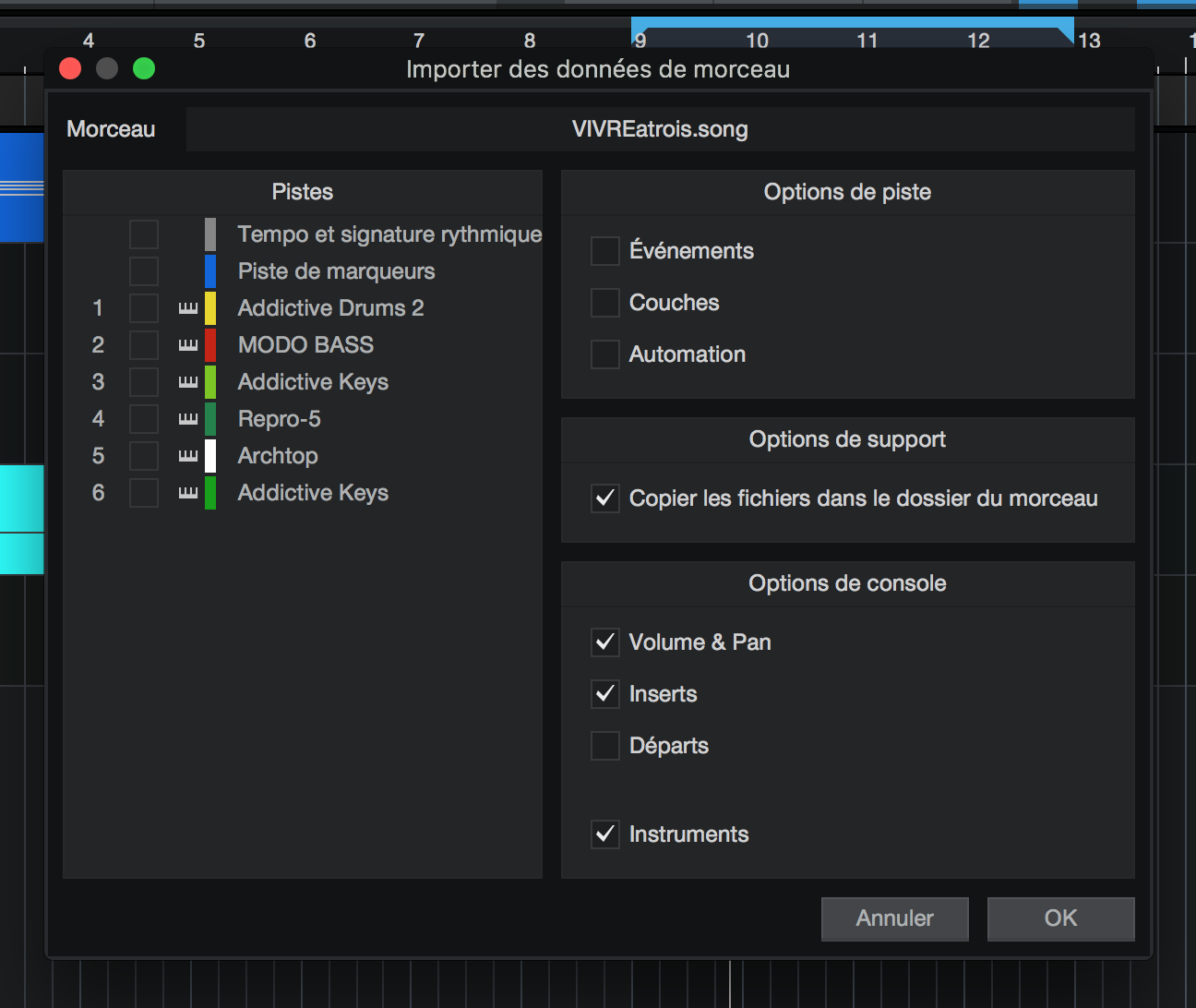Tick checkbox for track 6 Addictive Keys
This screenshot has height=1008, width=1196.
(x=144, y=493)
